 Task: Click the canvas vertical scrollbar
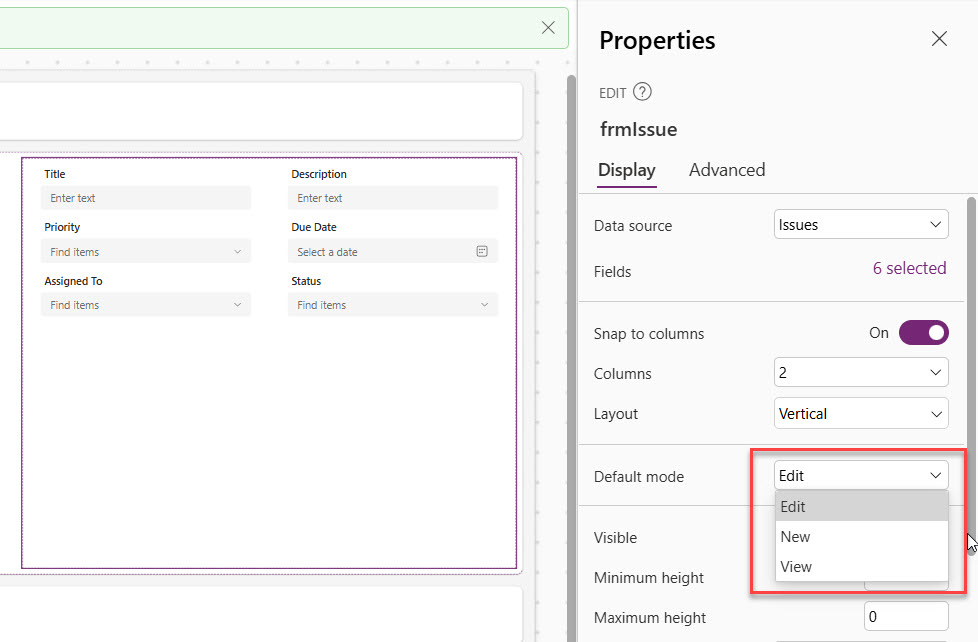(571, 357)
